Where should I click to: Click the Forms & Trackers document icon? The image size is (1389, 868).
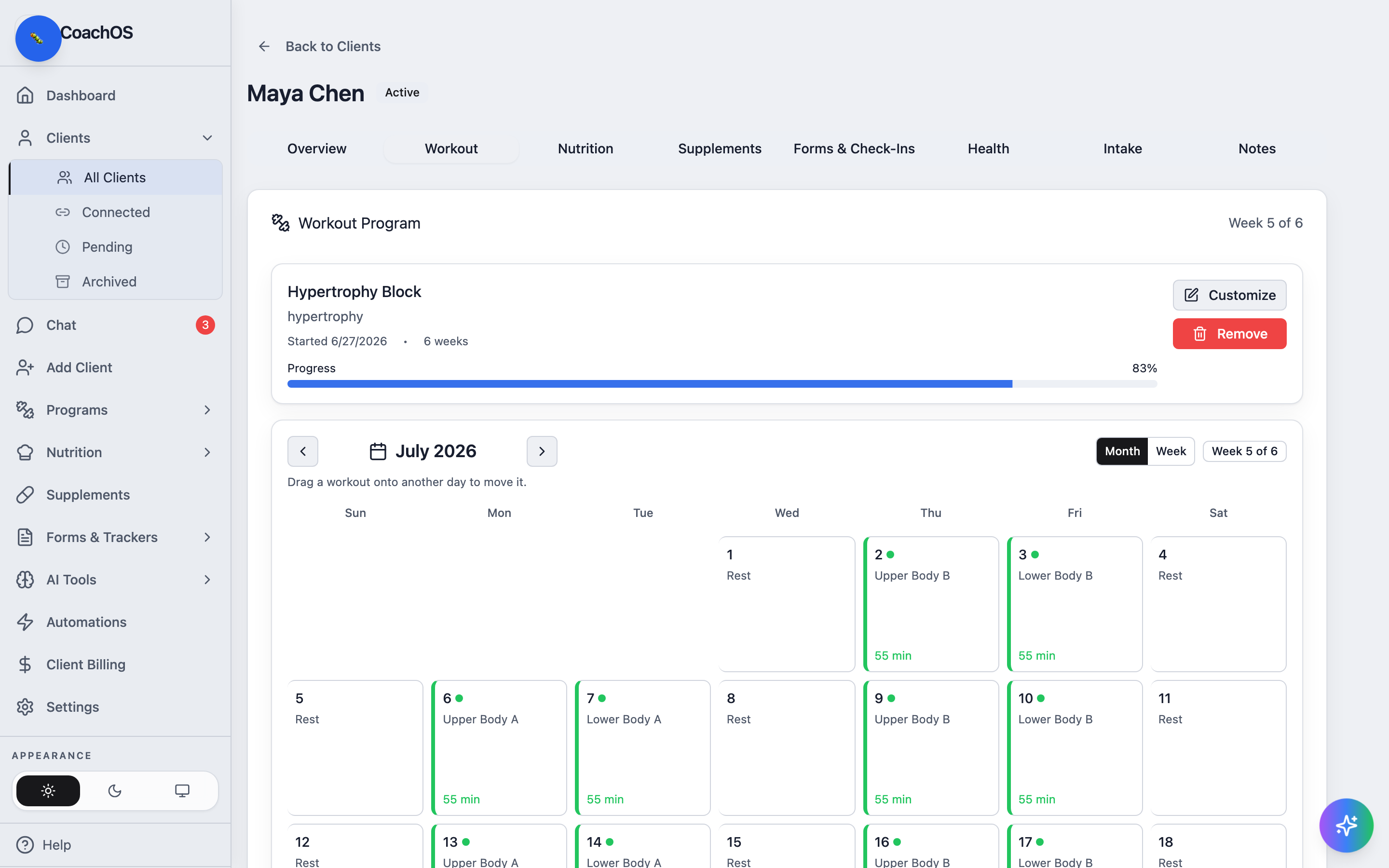click(x=25, y=537)
